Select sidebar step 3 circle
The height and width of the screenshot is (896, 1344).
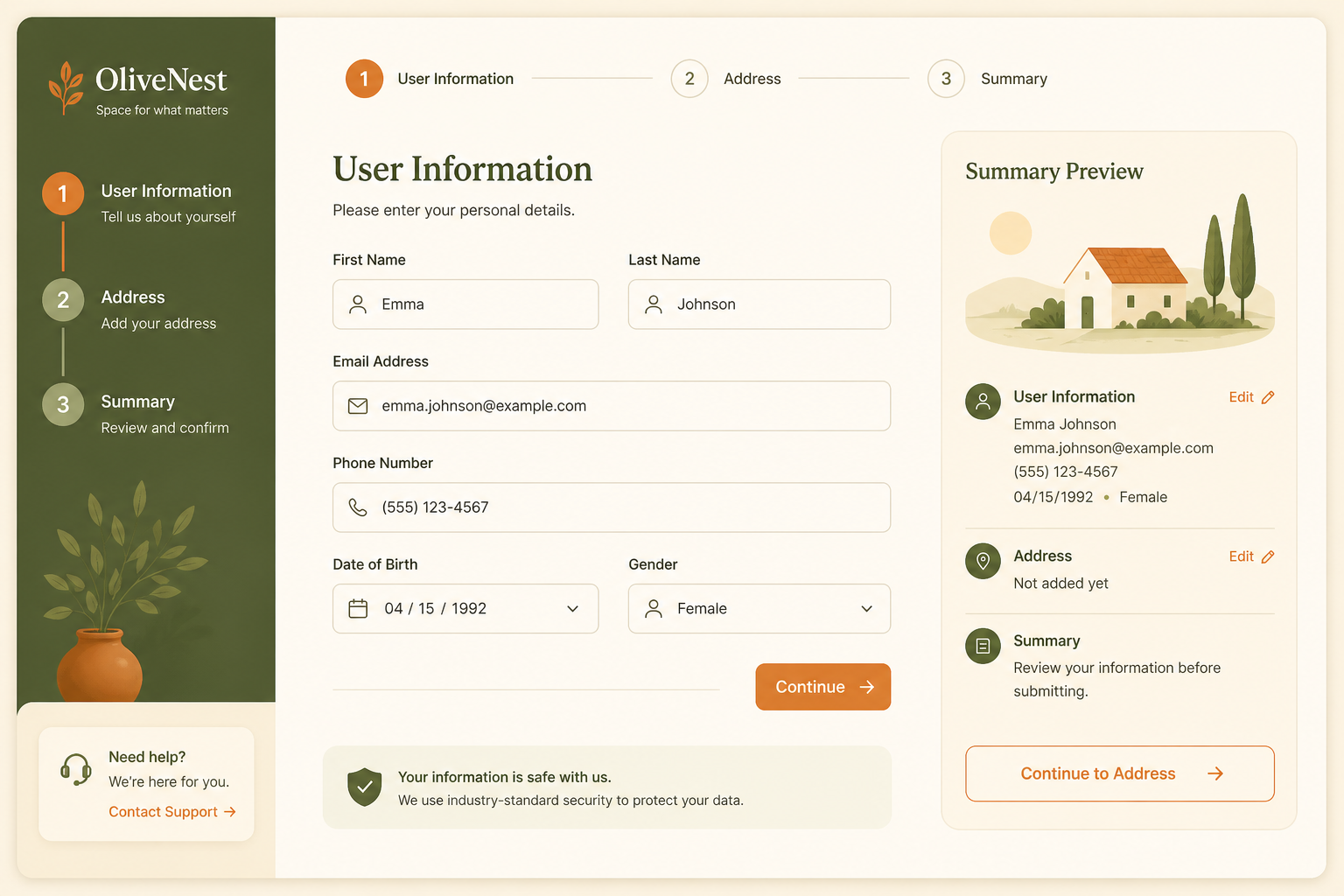(x=63, y=404)
